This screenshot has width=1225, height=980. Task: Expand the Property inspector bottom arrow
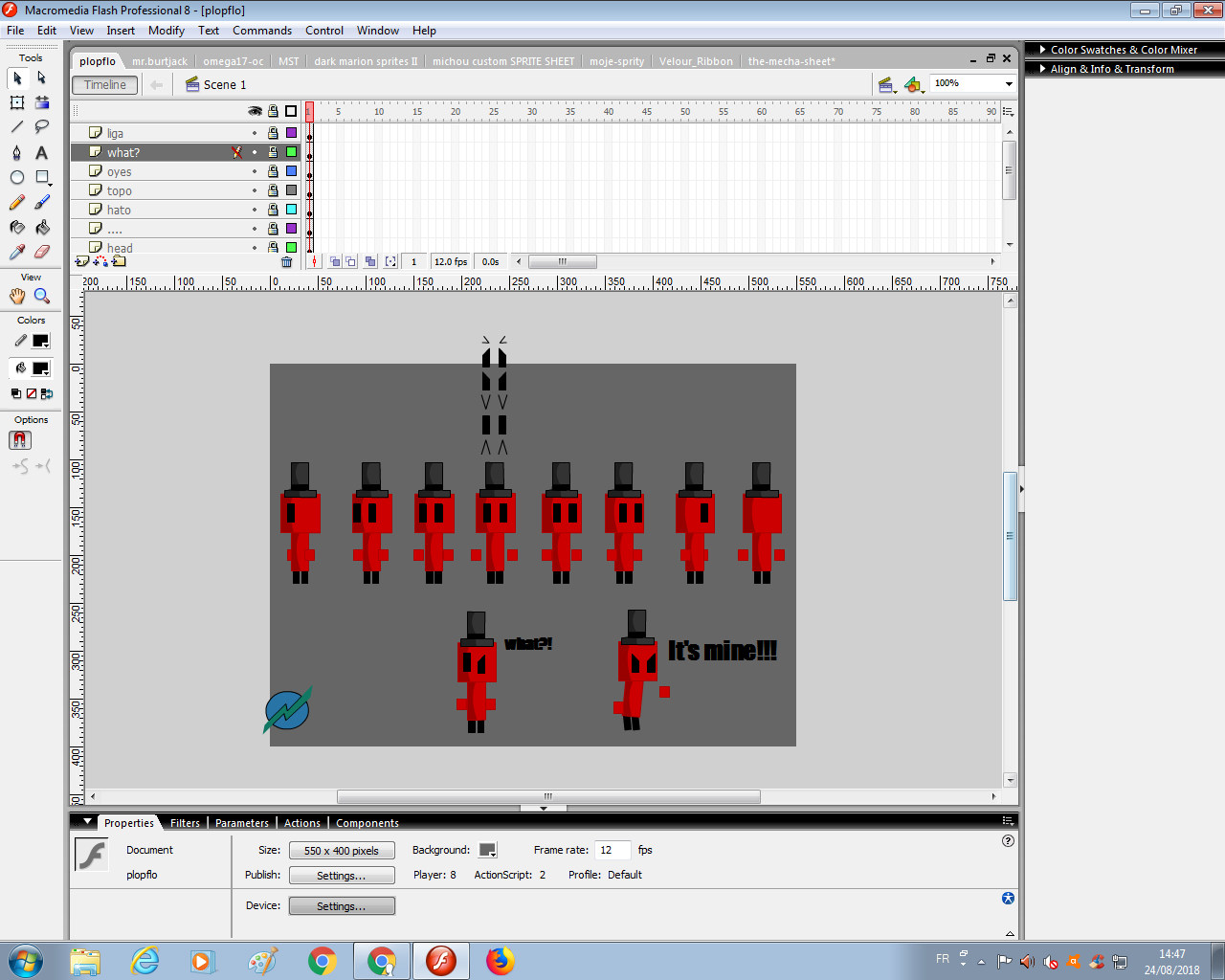click(x=1010, y=933)
